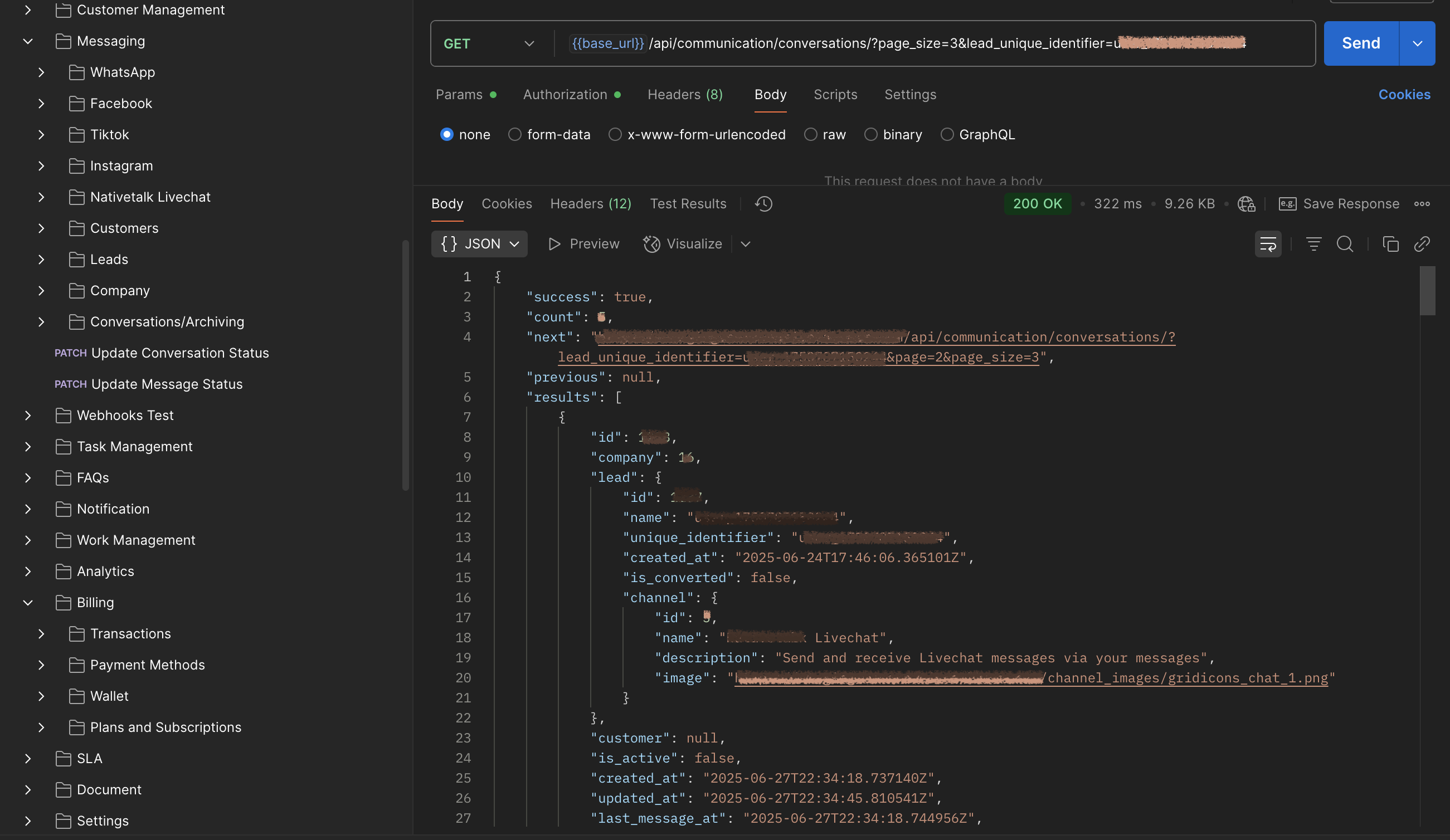Open the response Cookies tab

coord(507,204)
